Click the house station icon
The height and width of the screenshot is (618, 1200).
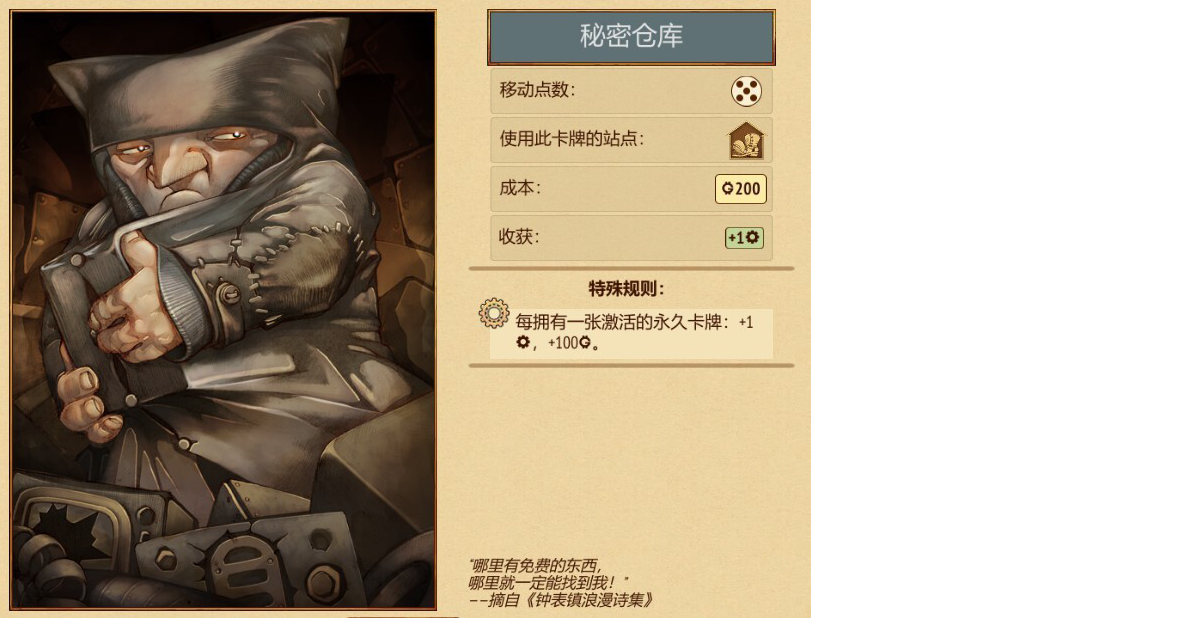[746, 140]
